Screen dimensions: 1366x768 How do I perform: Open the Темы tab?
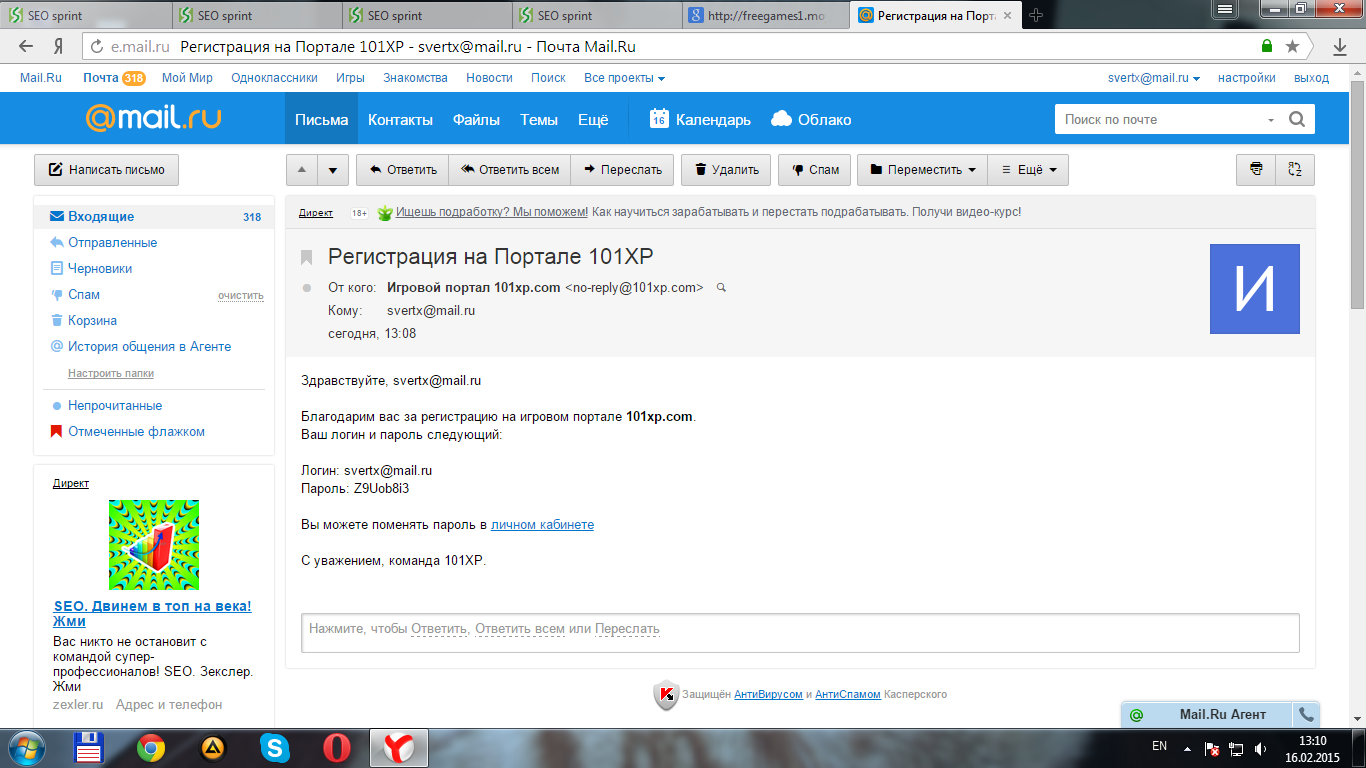[539, 119]
